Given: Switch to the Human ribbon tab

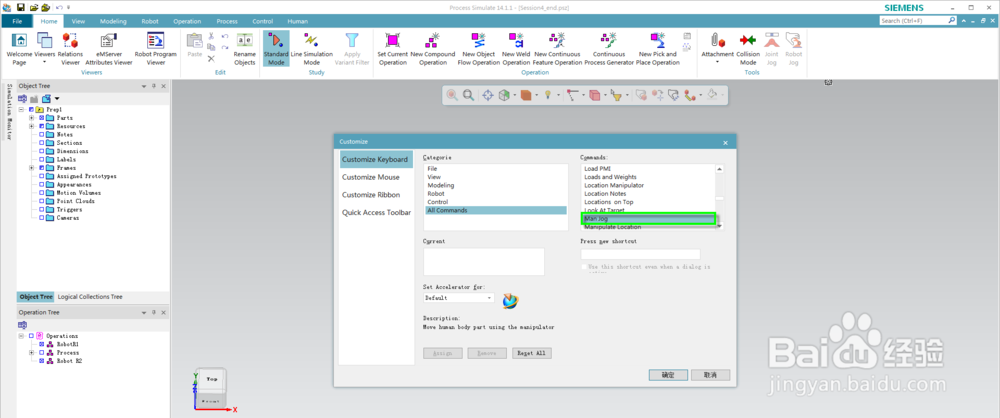Looking at the screenshot, I should pos(297,21).
